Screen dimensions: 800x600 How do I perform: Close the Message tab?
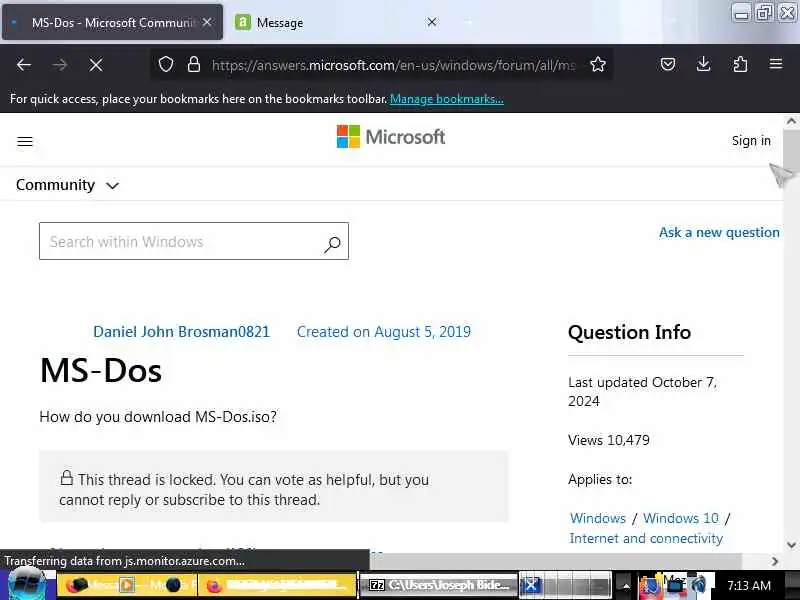tap(432, 22)
